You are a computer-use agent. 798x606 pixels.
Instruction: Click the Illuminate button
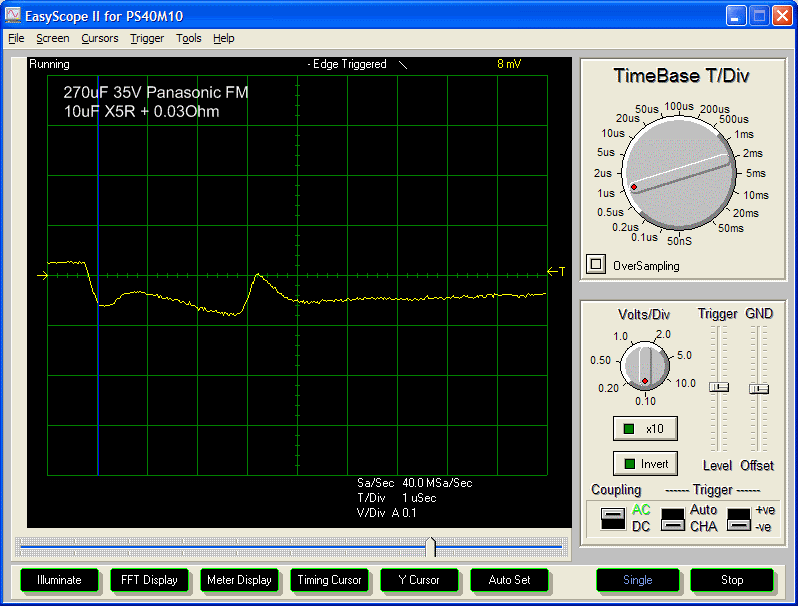[59, 580]
